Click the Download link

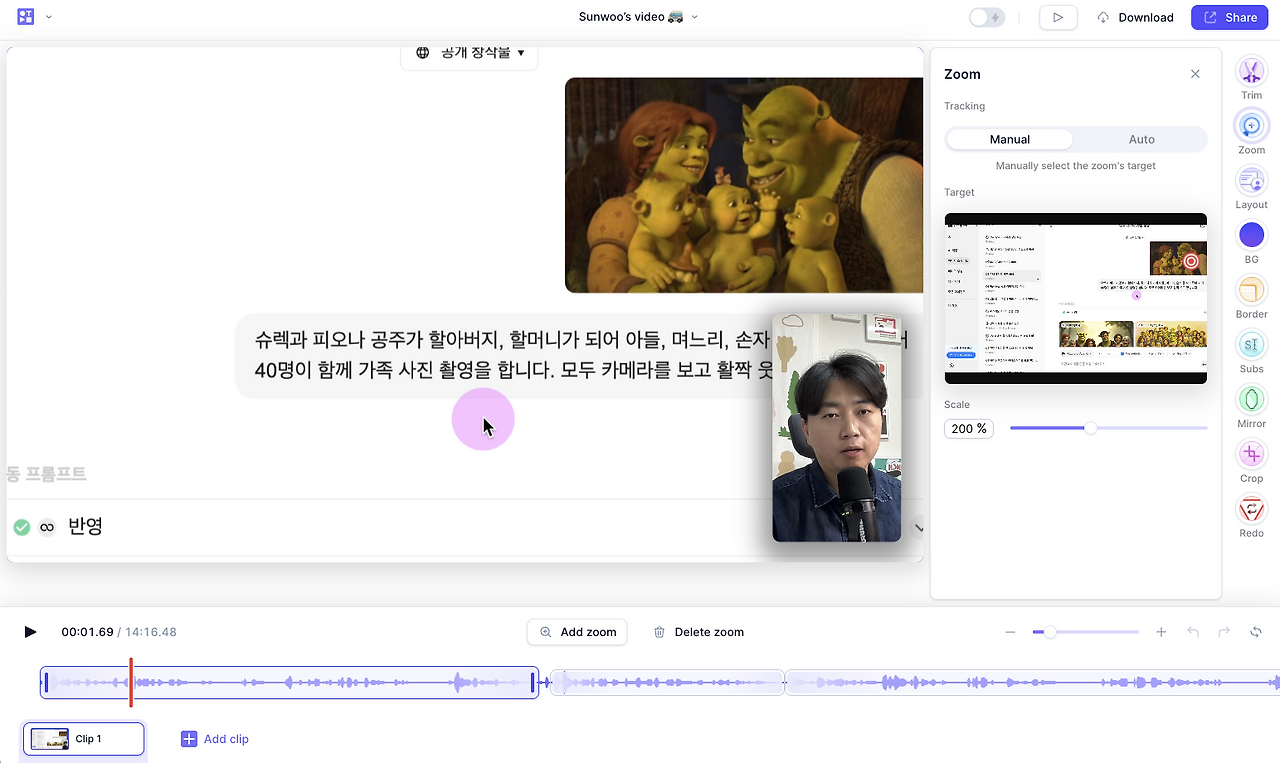pyautogui.click(x=1135, y=17)
